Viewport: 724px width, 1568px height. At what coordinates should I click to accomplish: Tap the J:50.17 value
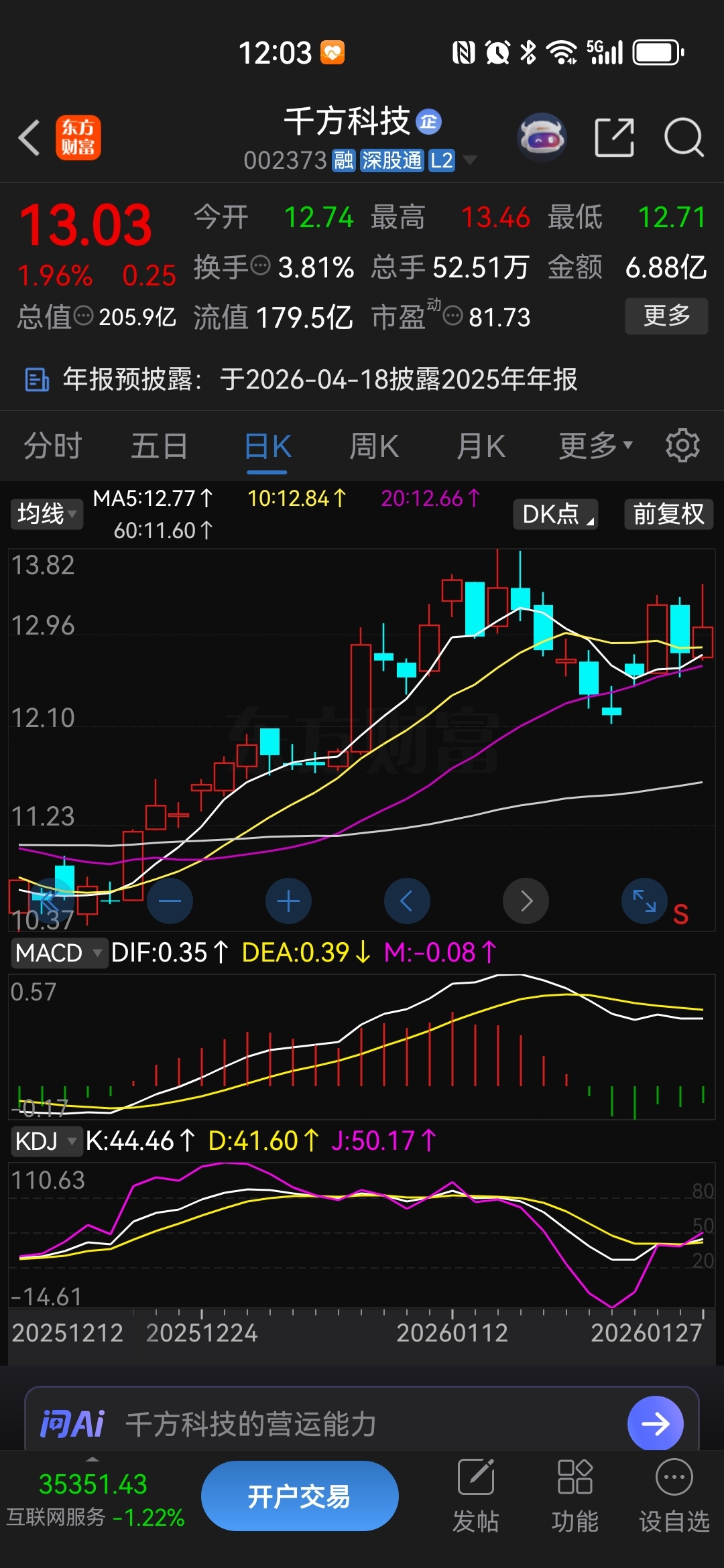pyautogui.click(x=383, y=1140)
